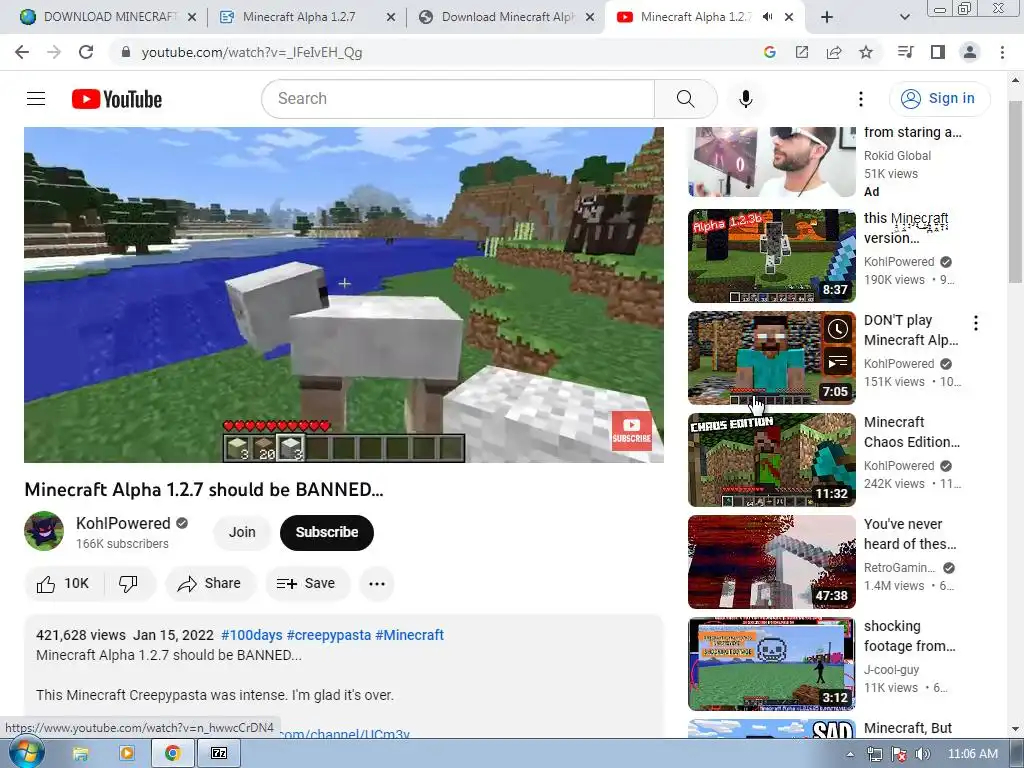Click the Sign in button
The image size is (1024, 768).
point(939,99)
